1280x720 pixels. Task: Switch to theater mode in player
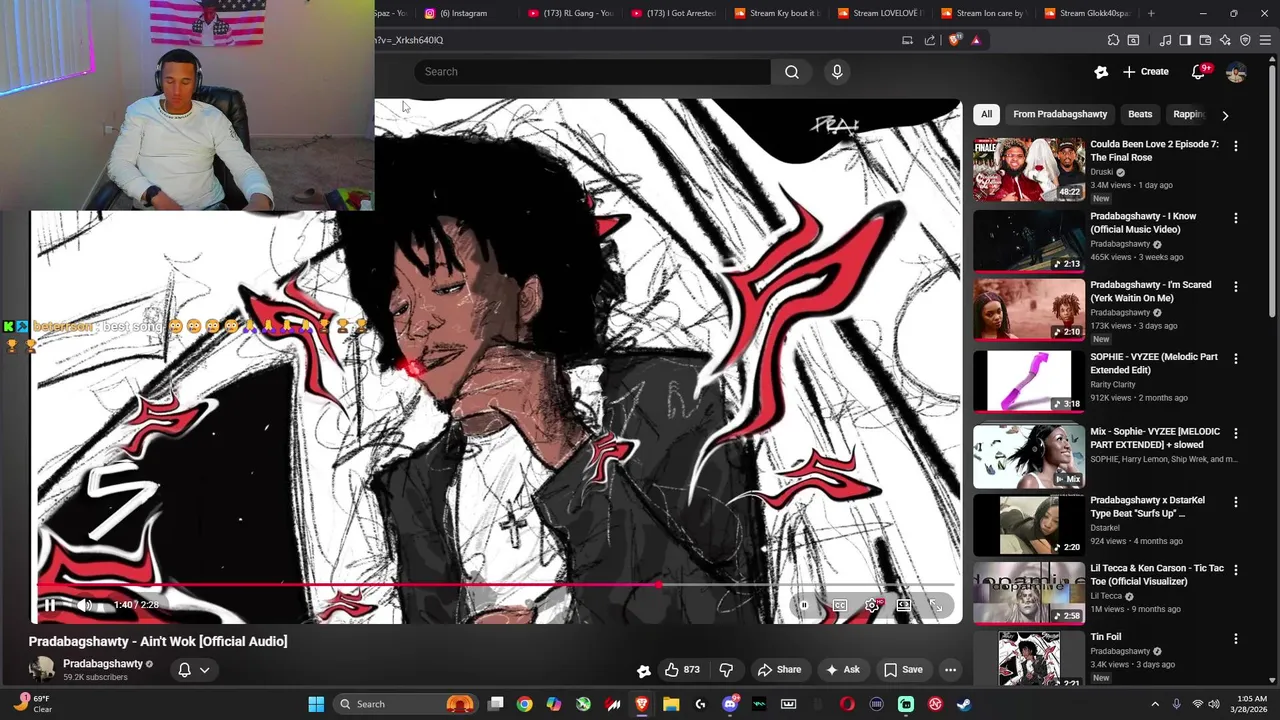[x=904, y=605]
